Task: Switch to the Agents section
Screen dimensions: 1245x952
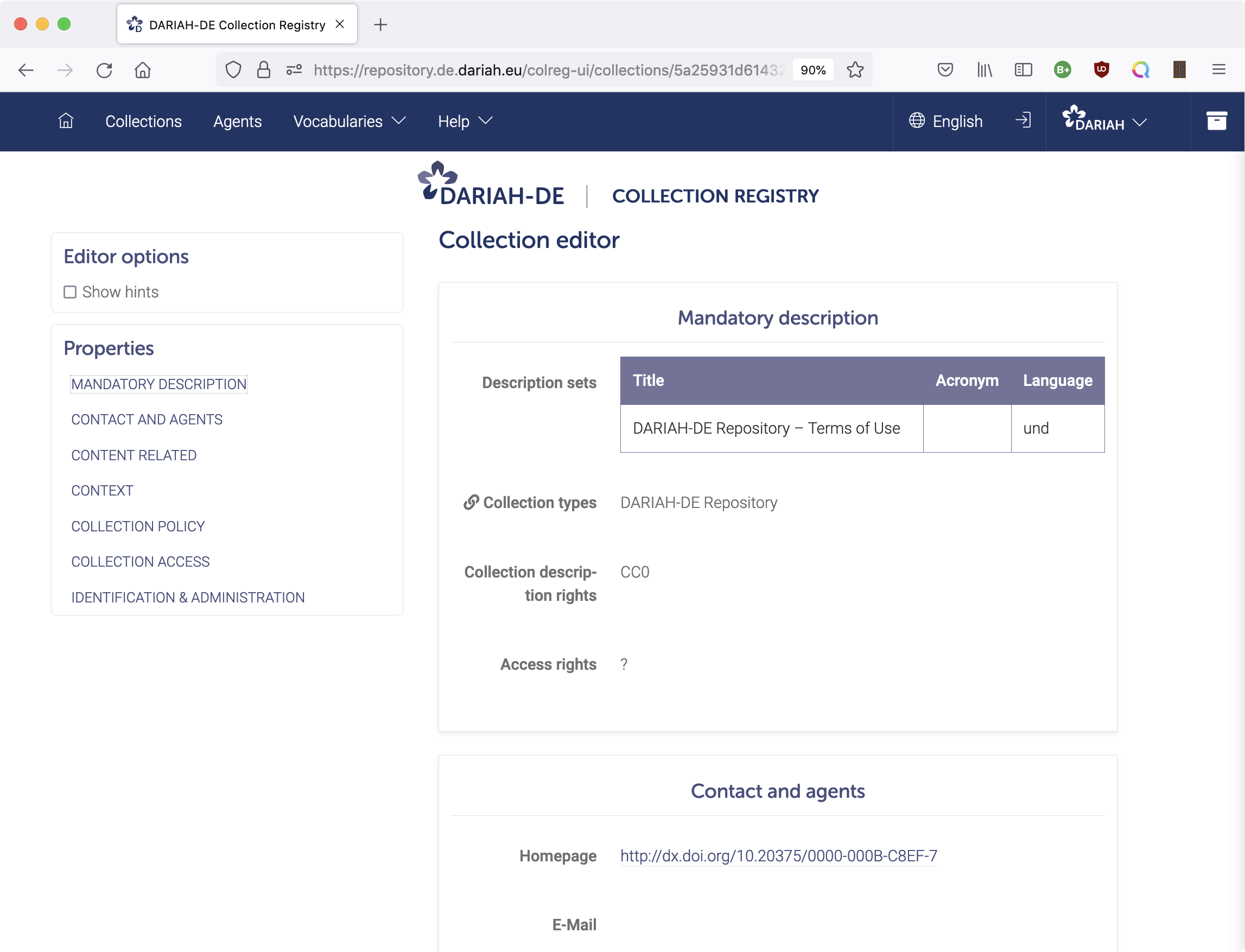Action: (x=237, y=121)
